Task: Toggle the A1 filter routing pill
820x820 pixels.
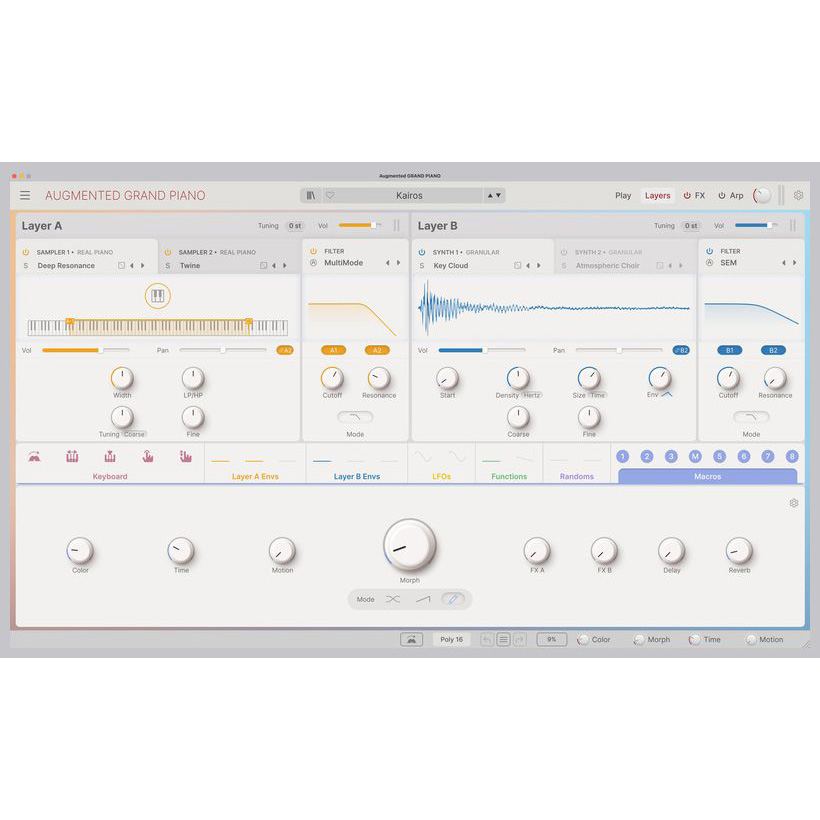Action: pyautogui.click(x=333, y=350)
